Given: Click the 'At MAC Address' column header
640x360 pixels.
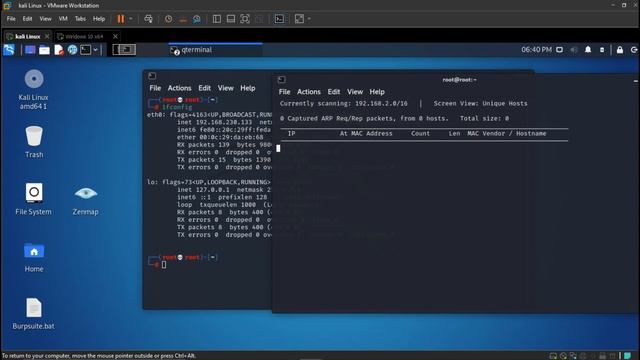Looking at the screenshot, I should 366,133.
